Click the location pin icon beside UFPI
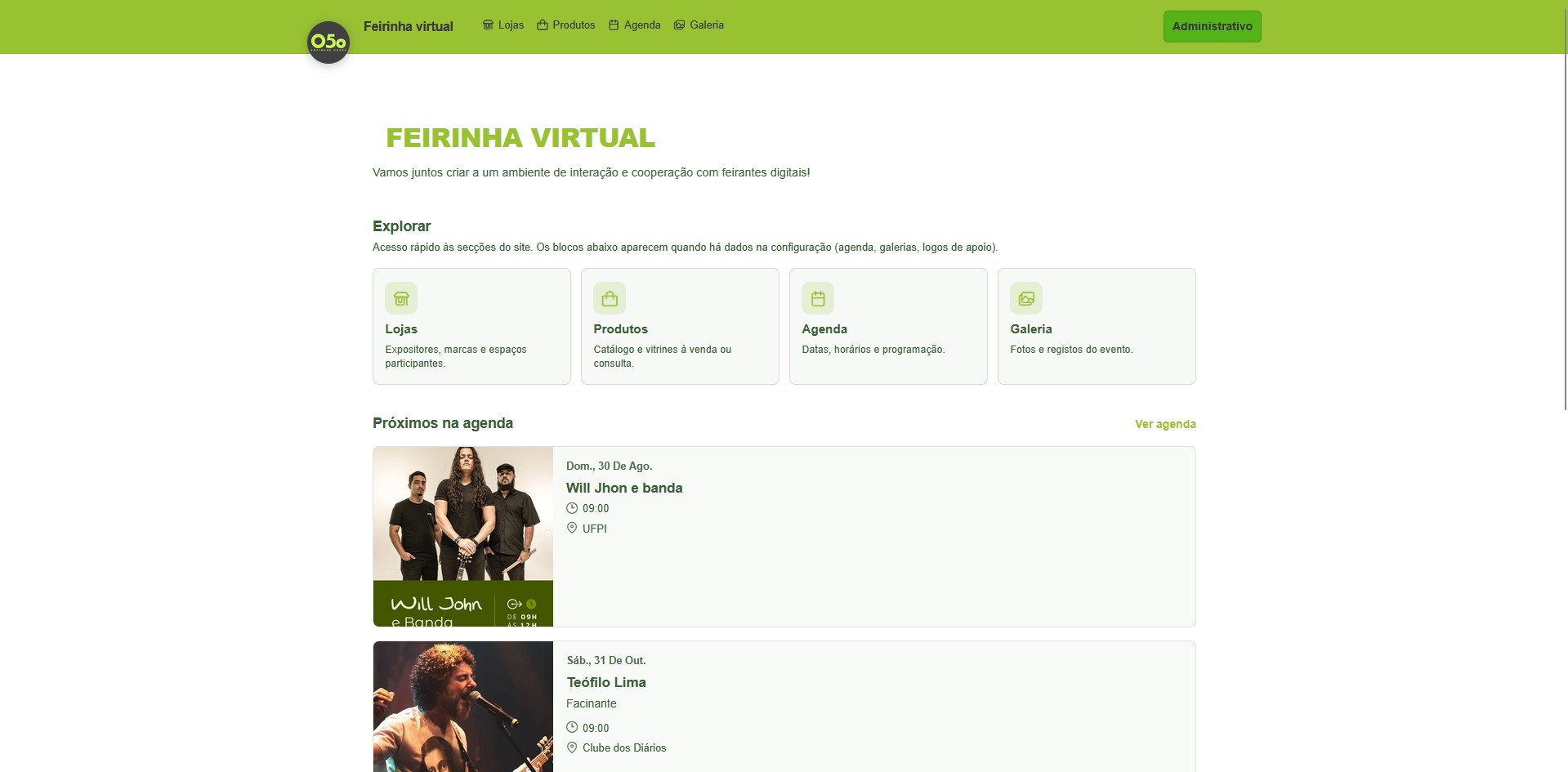Viewport: 1568px width, 772px height. 572,529
